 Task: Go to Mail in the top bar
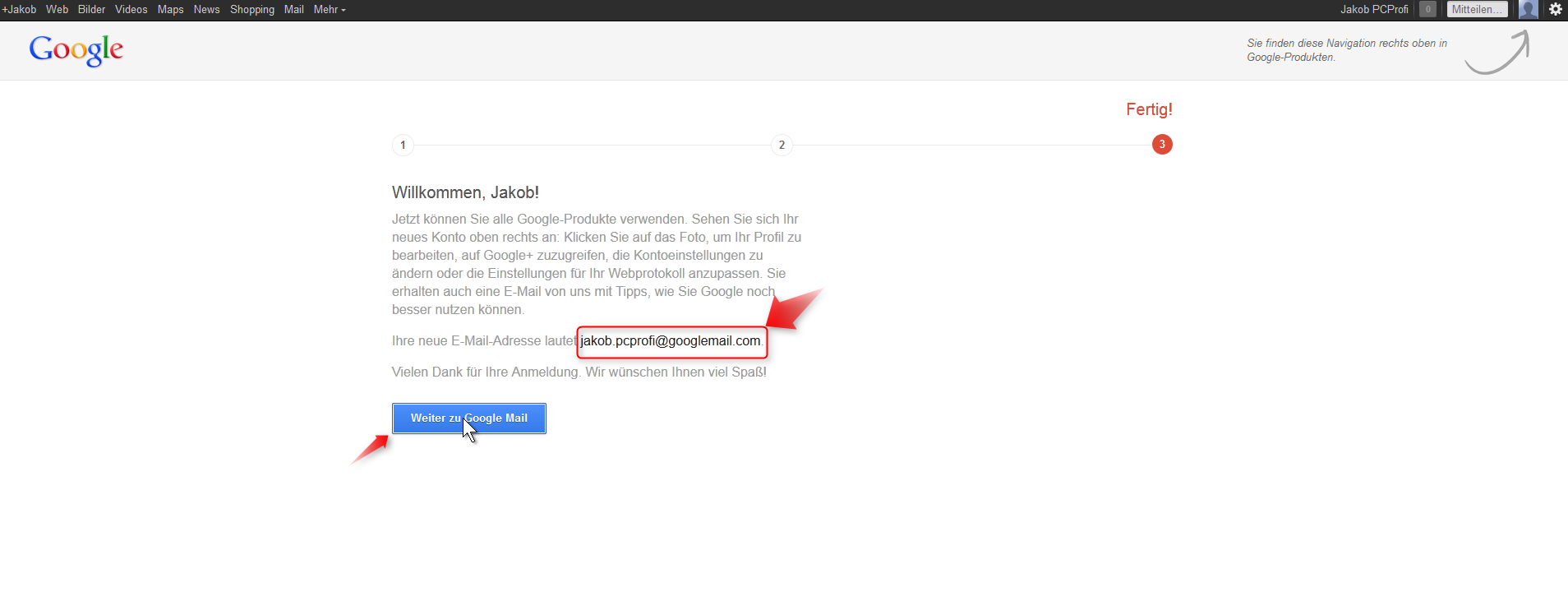294,10
